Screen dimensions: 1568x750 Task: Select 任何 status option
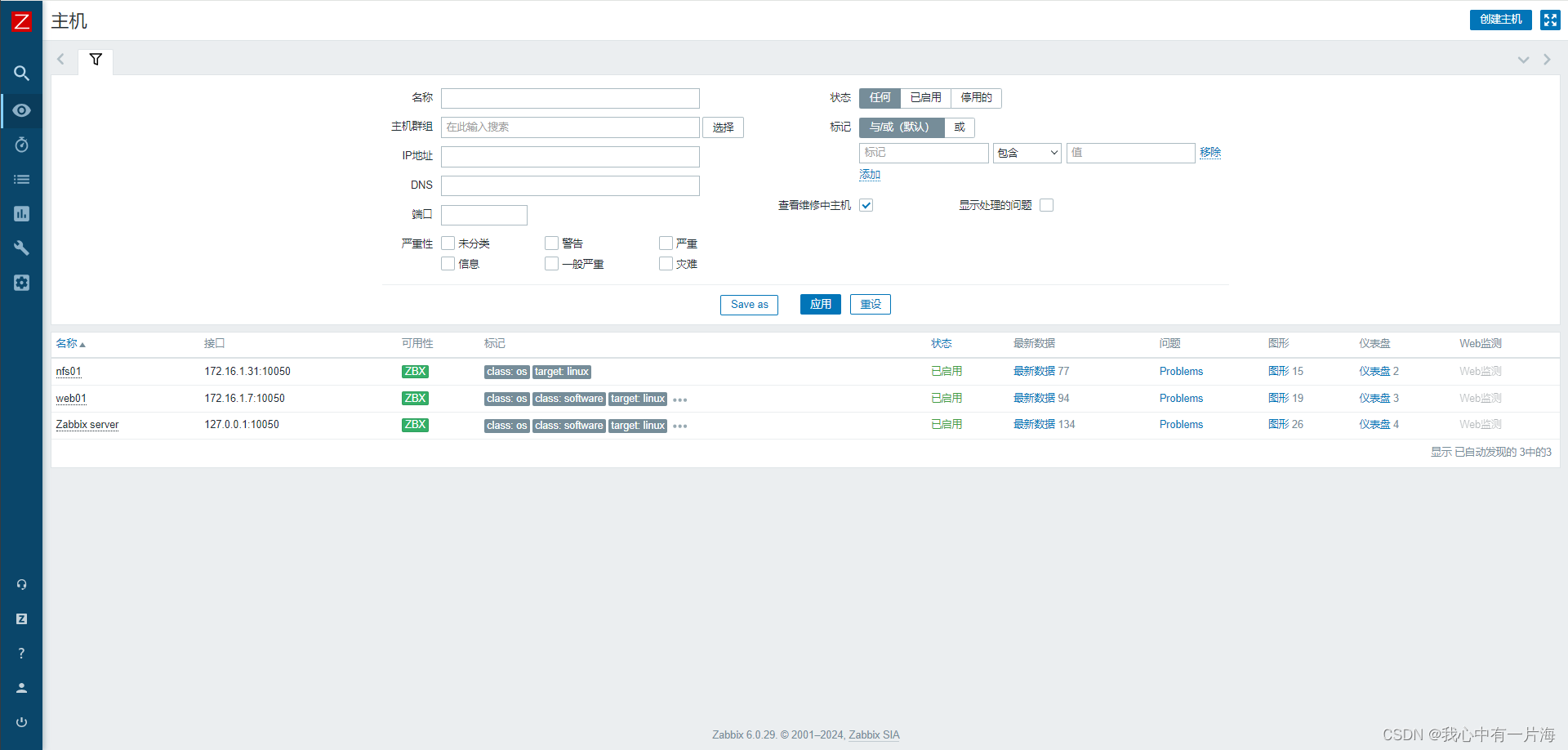click(x=880, y=98)
